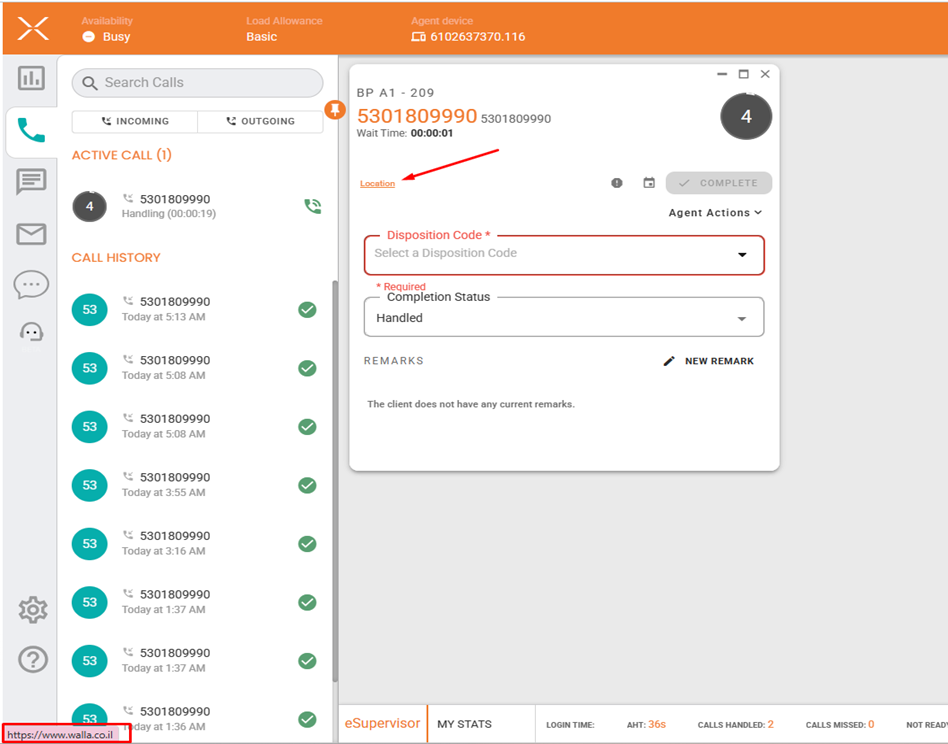Click the calendar schedule icon
The image size is (948, 744).
click(649, 183)
